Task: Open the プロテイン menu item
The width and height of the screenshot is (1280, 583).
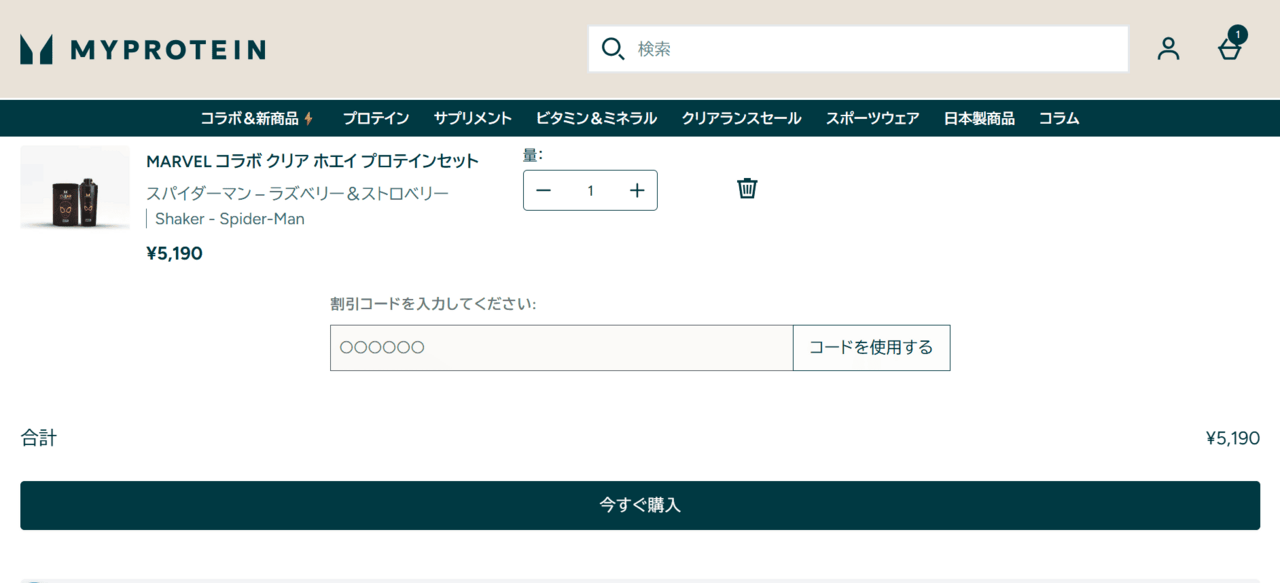Action: point(376,118)
